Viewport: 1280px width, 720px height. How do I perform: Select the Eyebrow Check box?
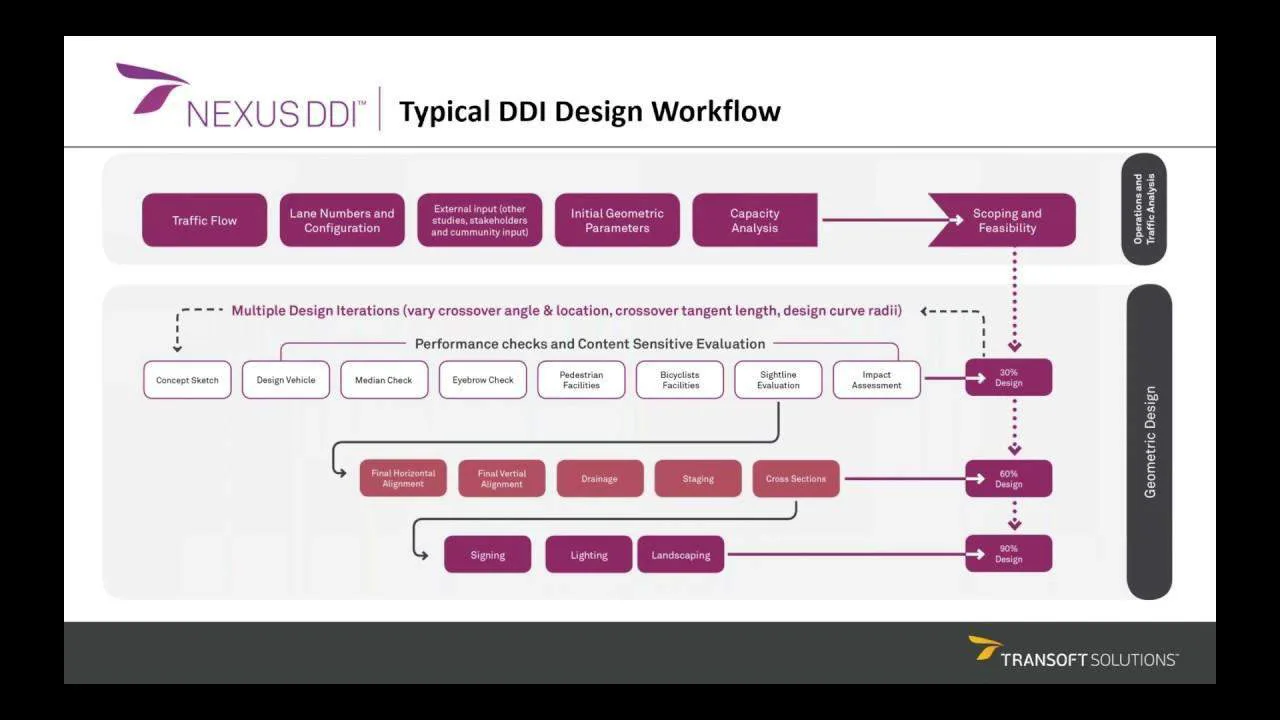tap(483, 380)
